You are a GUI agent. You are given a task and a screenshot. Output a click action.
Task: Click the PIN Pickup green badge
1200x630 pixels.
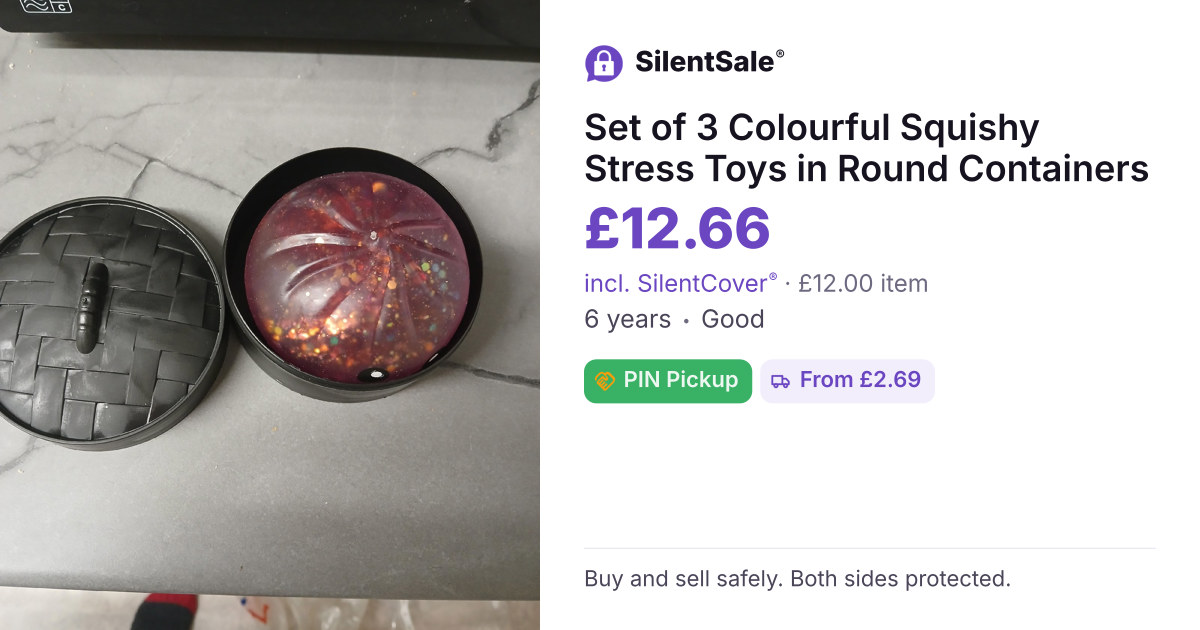(668, 381)
